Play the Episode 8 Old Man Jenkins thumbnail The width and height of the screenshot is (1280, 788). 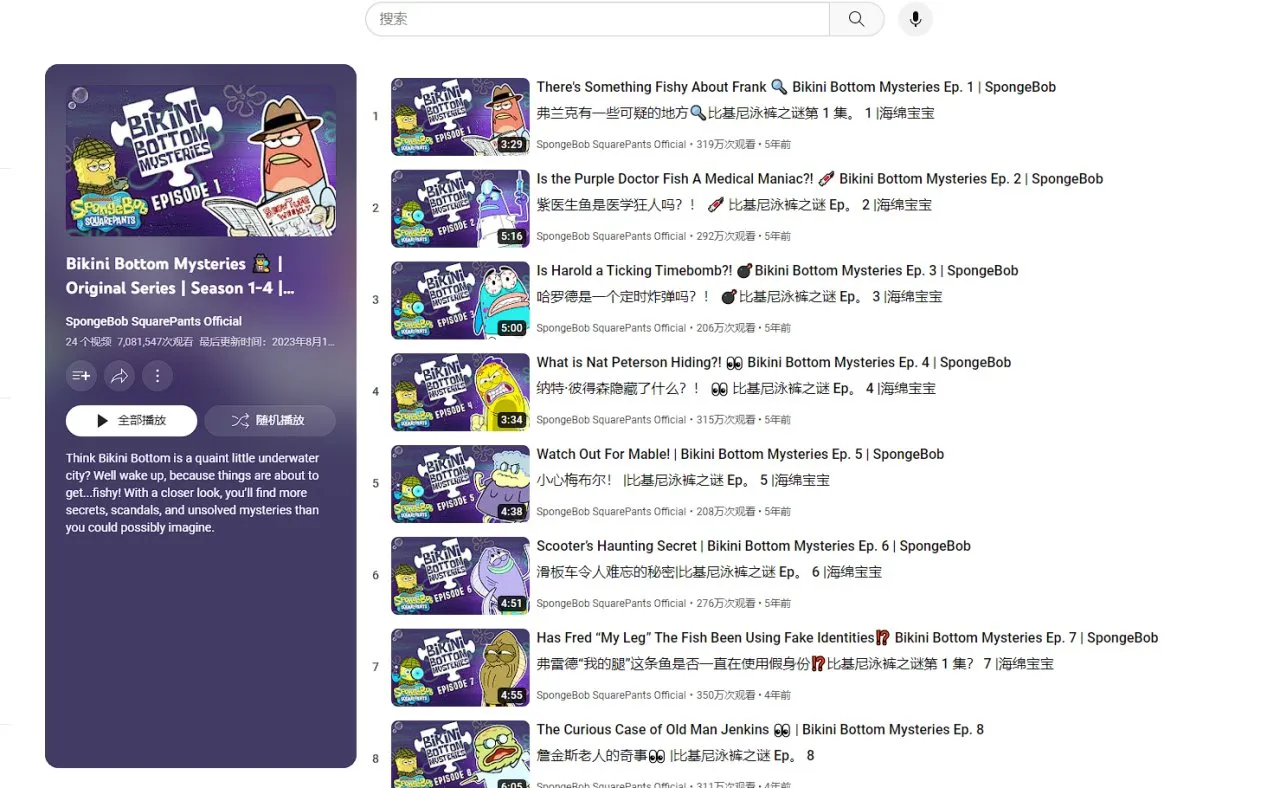coord(460,754)
